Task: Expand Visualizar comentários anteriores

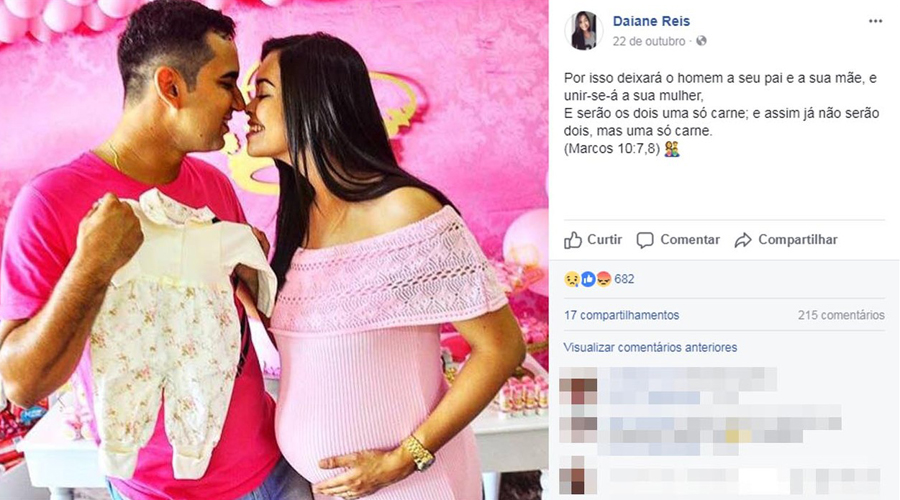Action: tap(650, 347)
